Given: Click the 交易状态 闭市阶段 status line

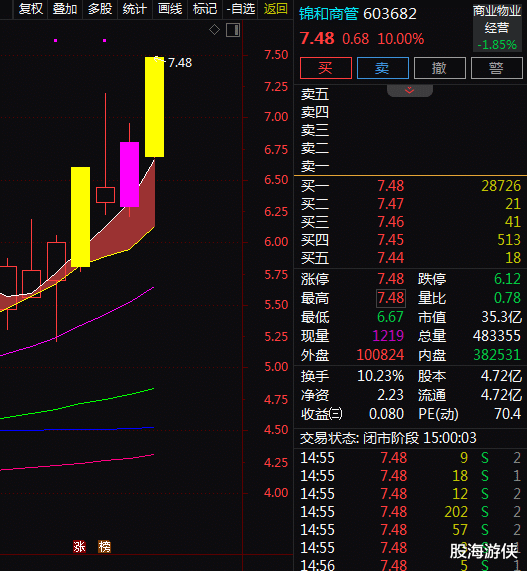Looking at the screenshot, I should [x=388, y=438].
